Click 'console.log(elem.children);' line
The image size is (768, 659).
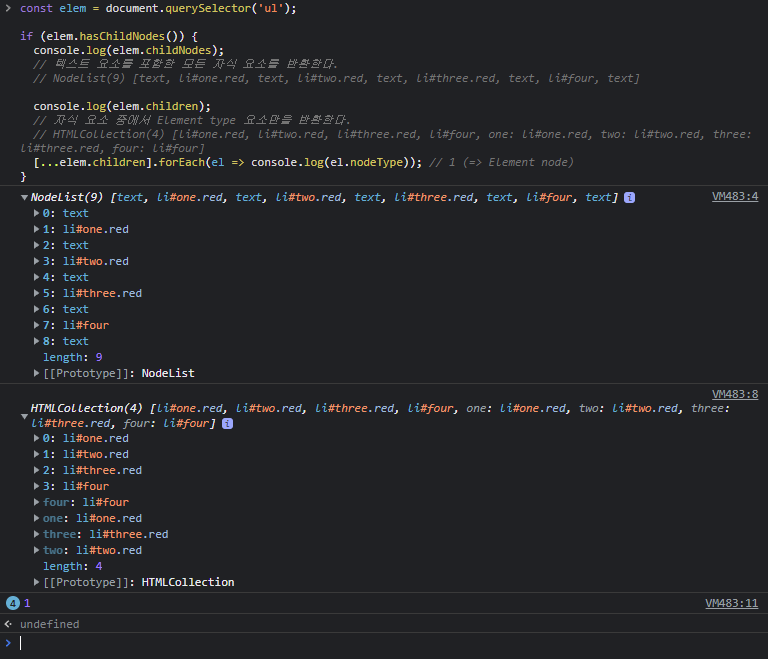122,106
